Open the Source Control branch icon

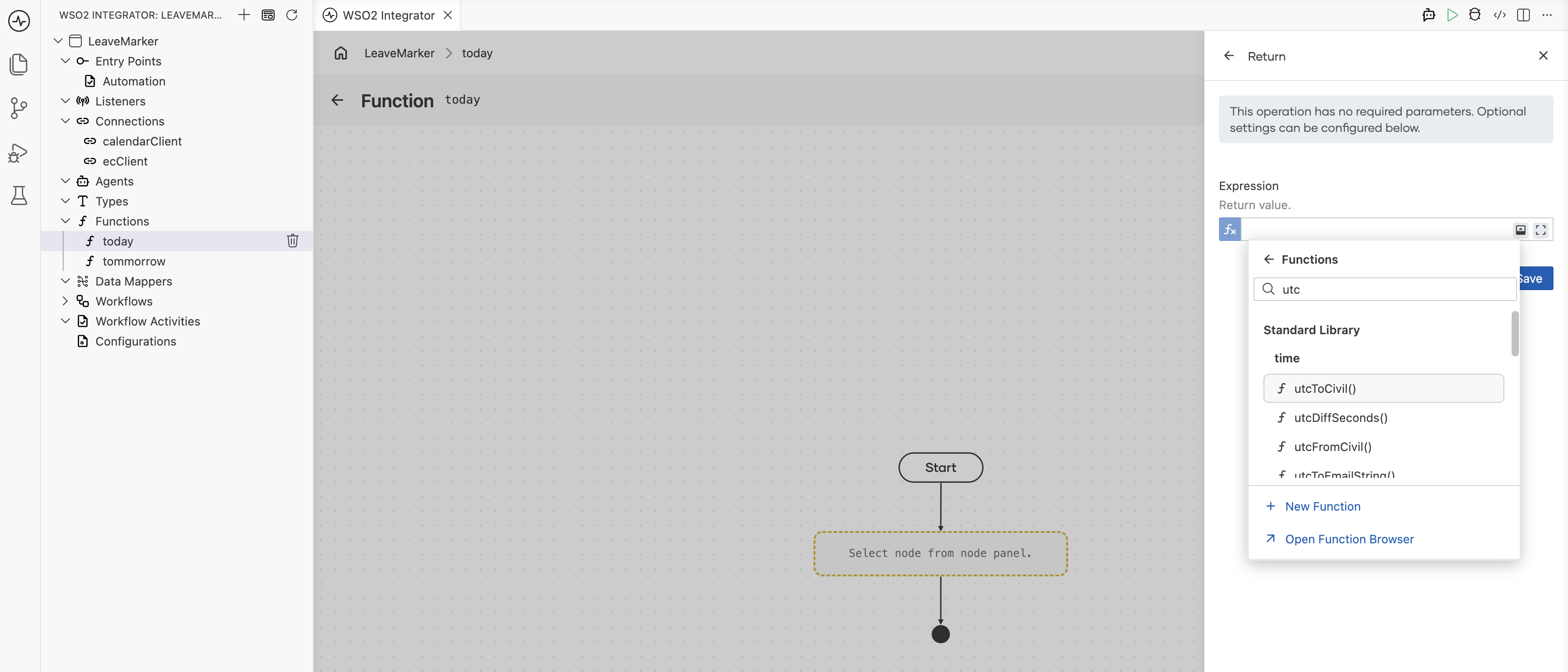point(19,108)
